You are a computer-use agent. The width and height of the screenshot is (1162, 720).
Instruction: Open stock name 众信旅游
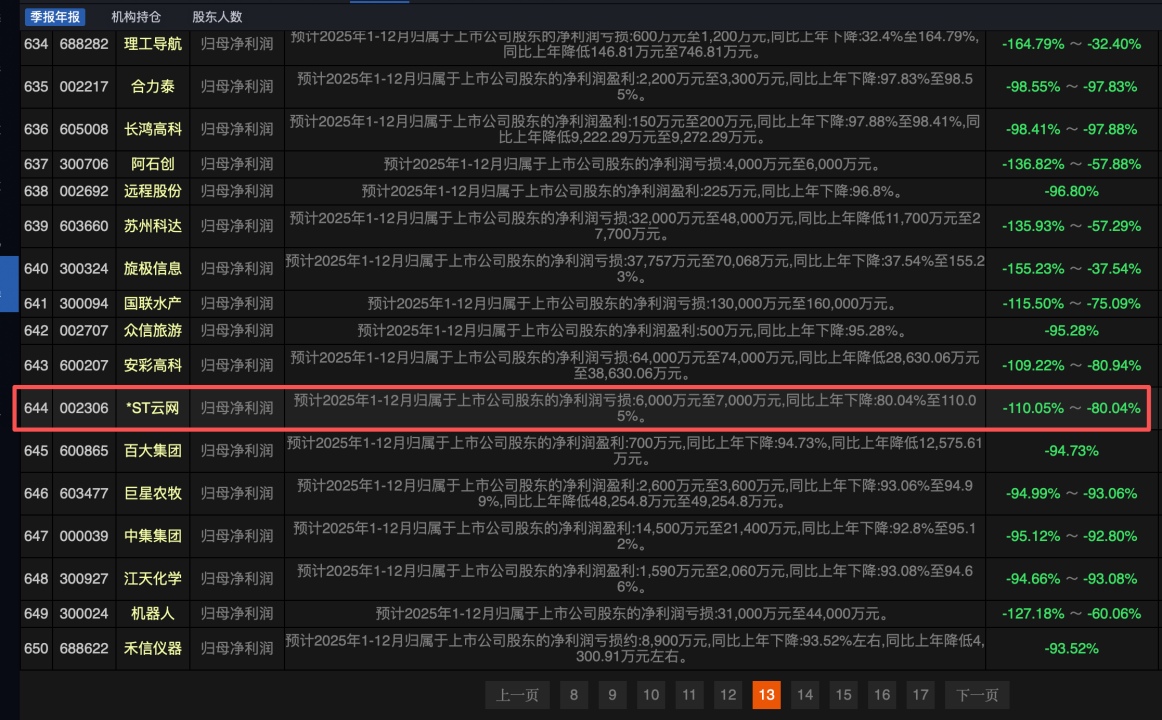tap(153, 330)
